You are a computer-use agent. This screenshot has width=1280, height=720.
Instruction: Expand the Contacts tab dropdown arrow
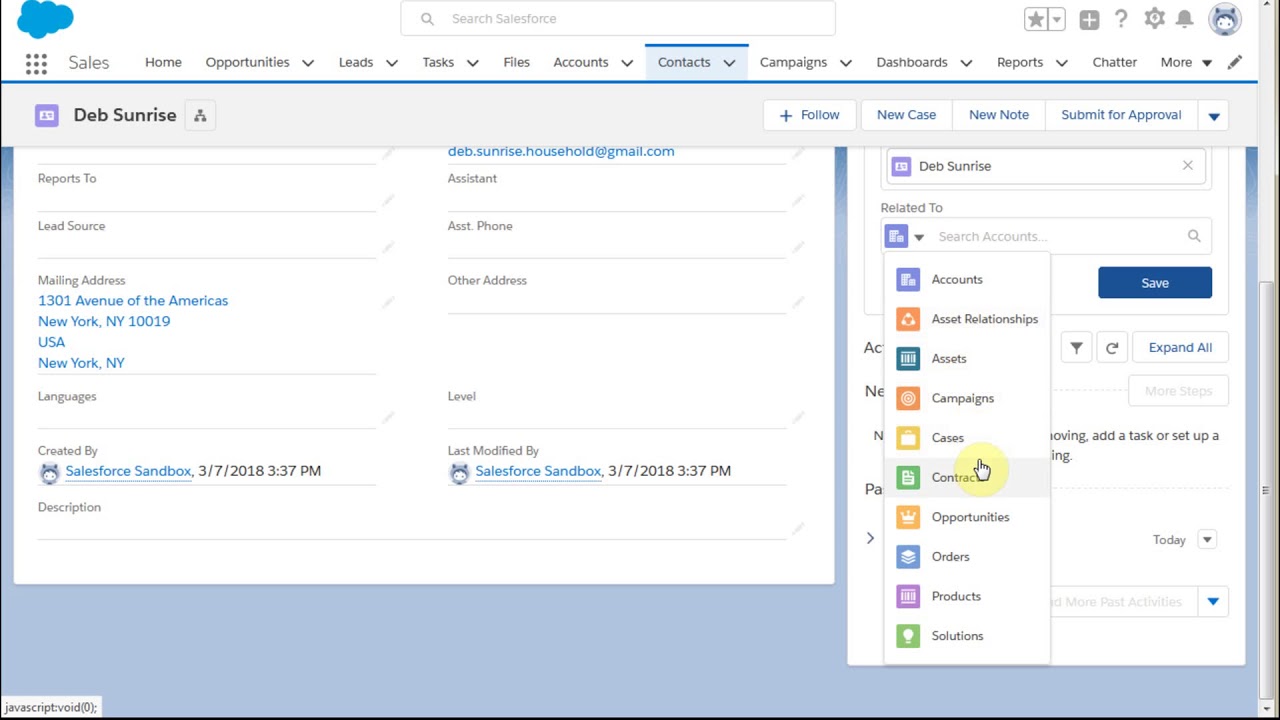click(729, 62)
